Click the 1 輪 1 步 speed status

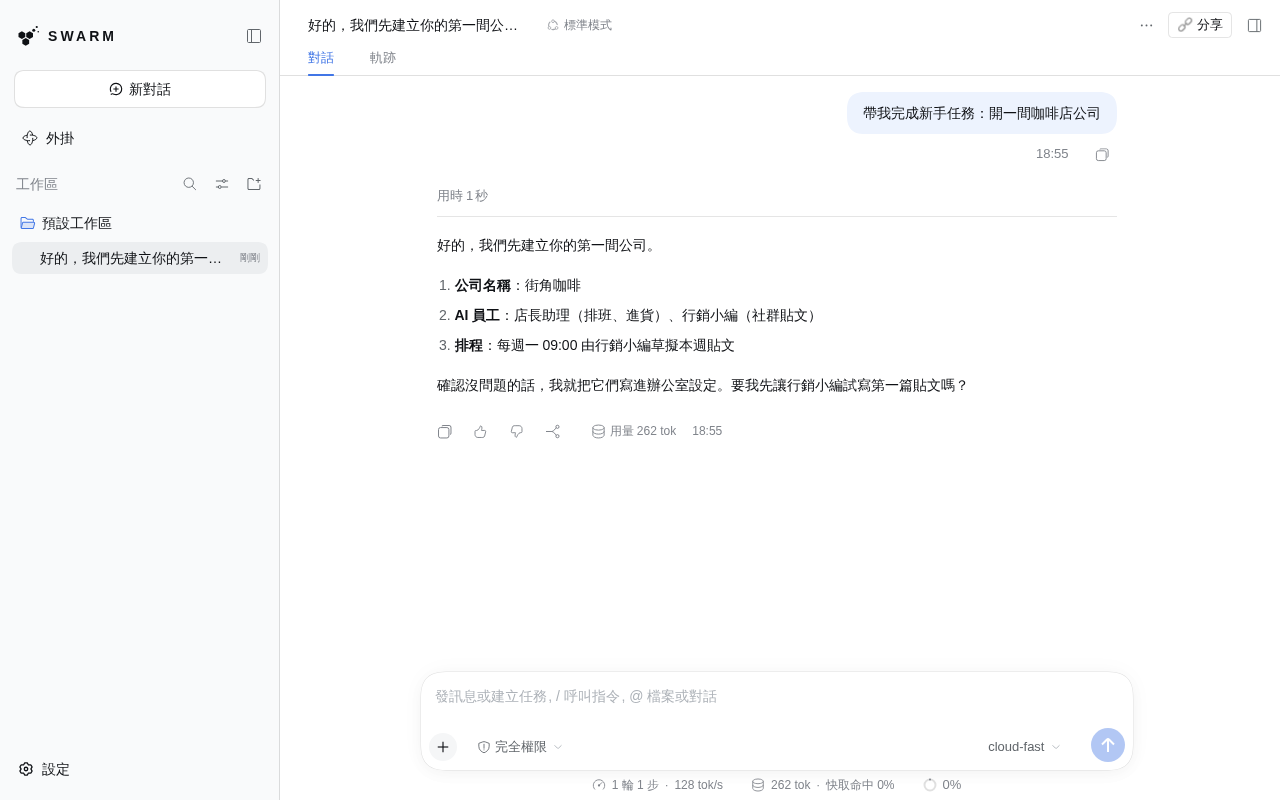tap(657, 785)
